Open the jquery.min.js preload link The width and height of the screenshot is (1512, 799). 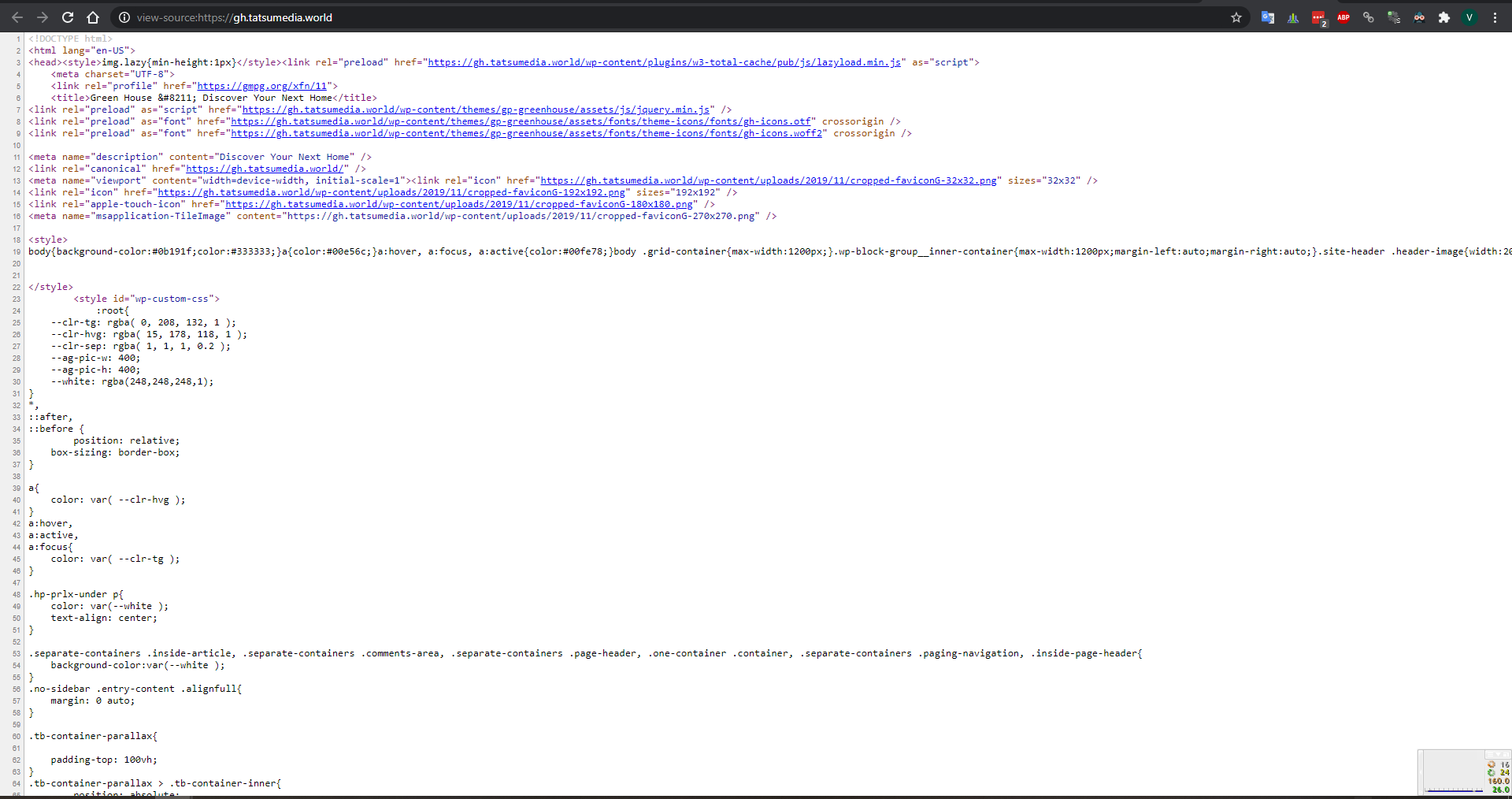[476, 110]
